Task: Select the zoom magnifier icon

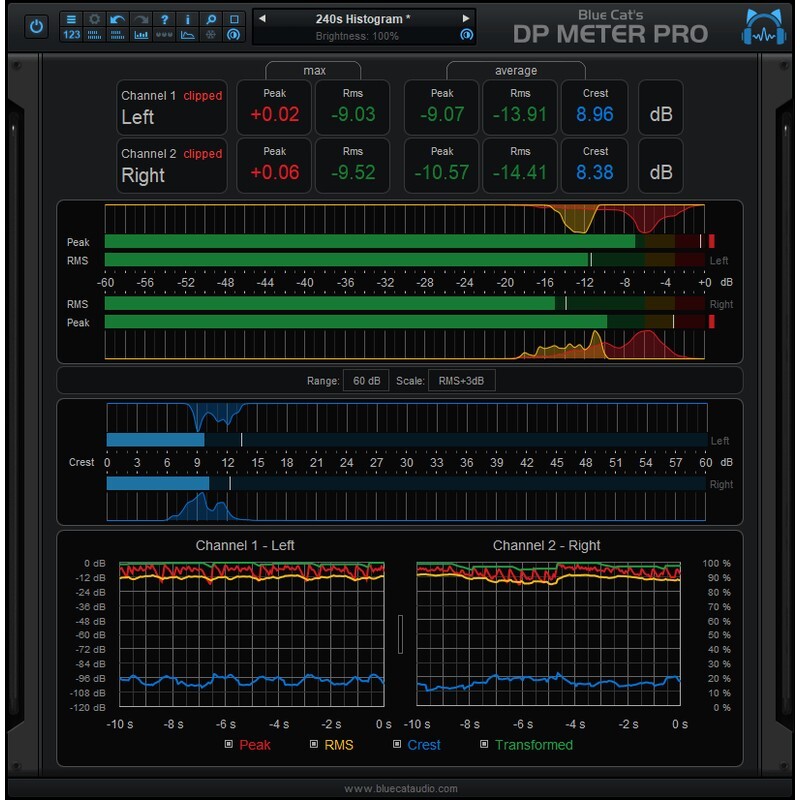Action: (210, 17)
